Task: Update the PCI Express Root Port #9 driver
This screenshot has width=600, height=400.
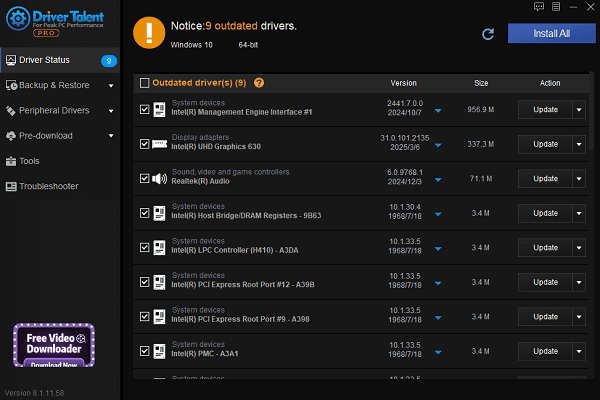Action: coord(545,317)
